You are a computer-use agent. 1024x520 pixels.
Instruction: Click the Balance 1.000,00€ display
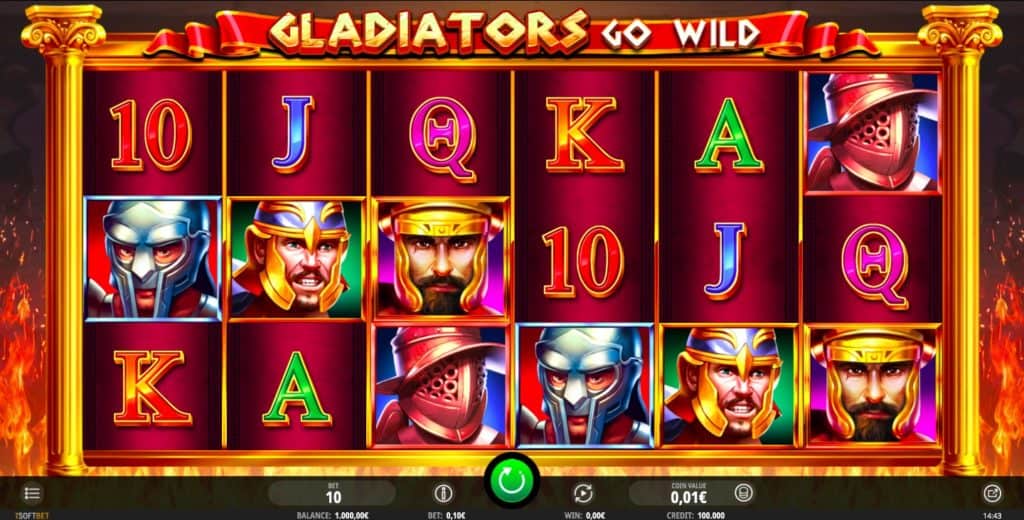pos(334,515)
